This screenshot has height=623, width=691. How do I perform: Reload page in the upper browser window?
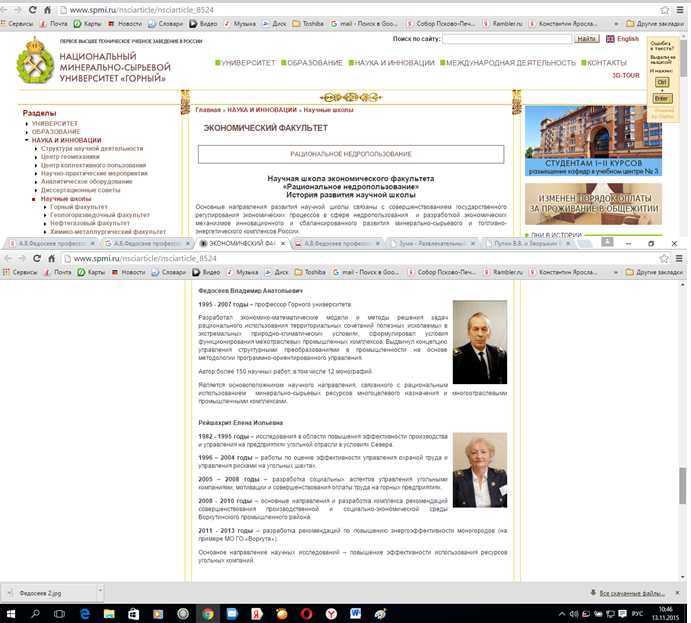(x=32, y=10)
